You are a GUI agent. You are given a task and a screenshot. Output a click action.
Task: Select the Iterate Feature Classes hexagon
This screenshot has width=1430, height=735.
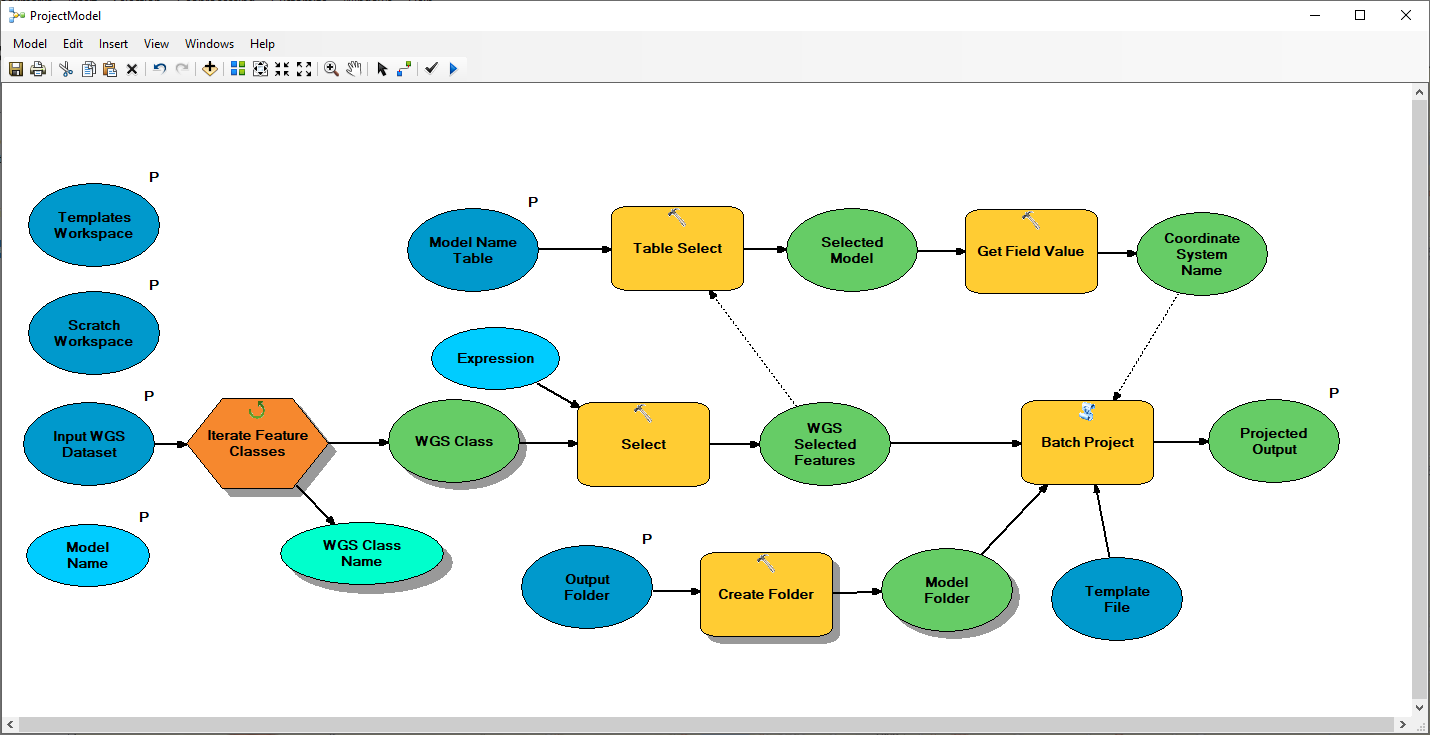[258, 443]
